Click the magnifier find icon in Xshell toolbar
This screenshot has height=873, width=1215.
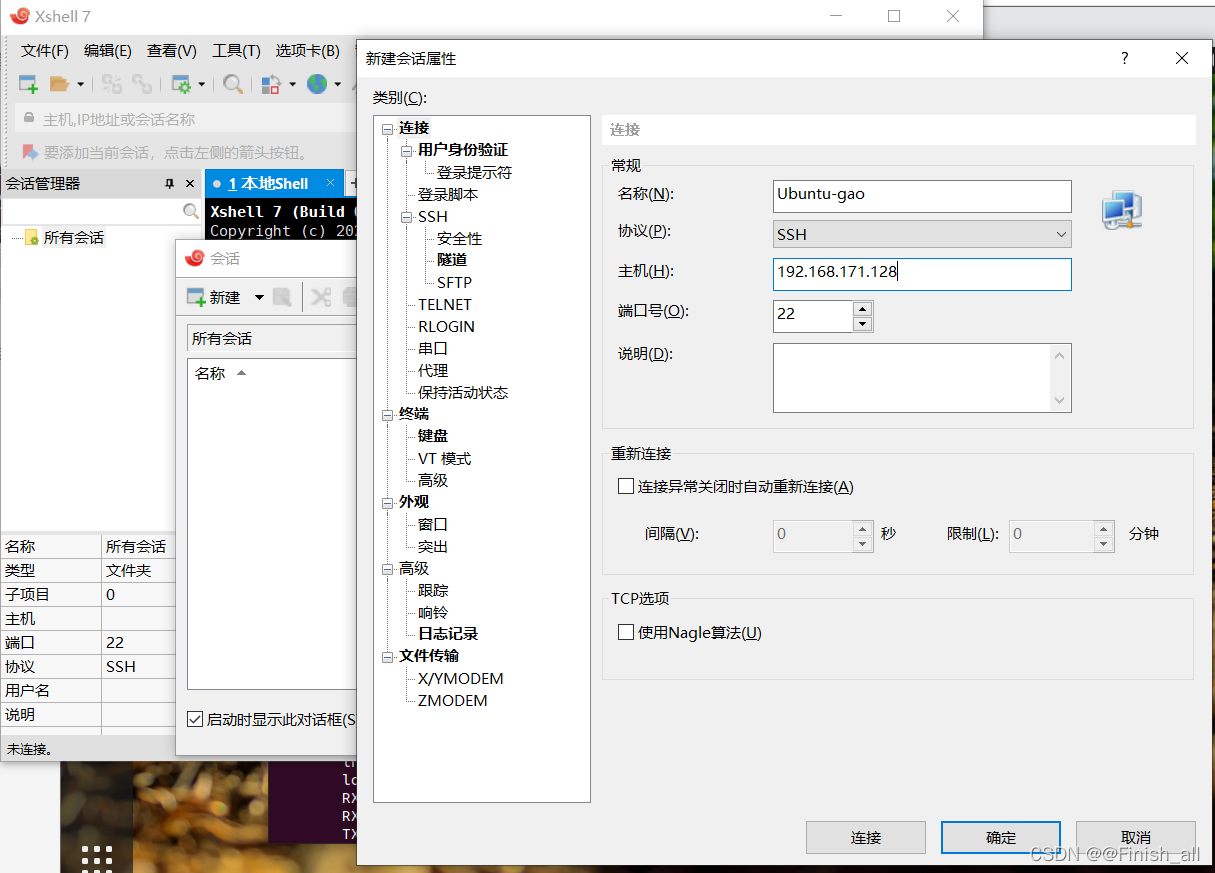(x=233, y=84)
